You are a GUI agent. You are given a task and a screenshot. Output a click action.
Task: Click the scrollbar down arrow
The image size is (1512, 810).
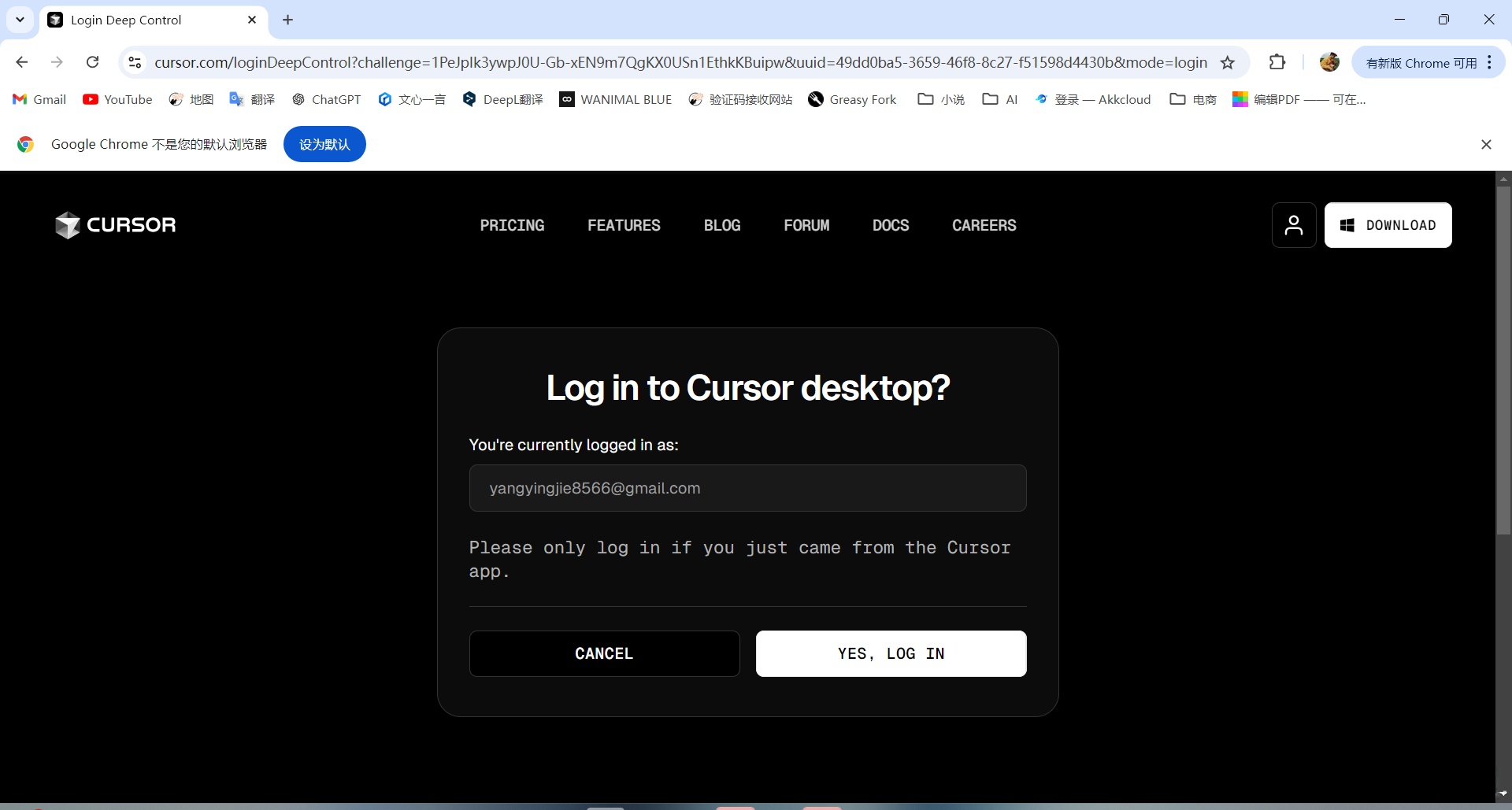click(1504, 794)
